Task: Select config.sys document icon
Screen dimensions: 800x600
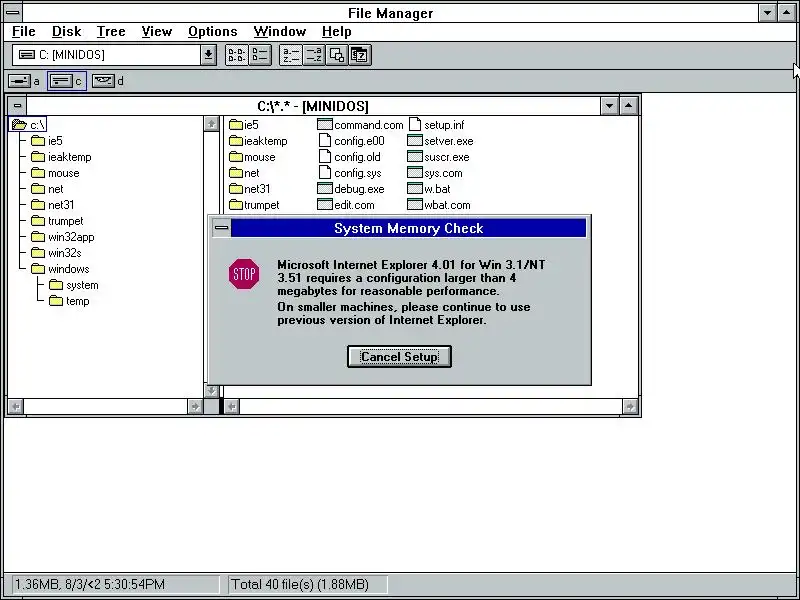Action: [x=325, y=172]
